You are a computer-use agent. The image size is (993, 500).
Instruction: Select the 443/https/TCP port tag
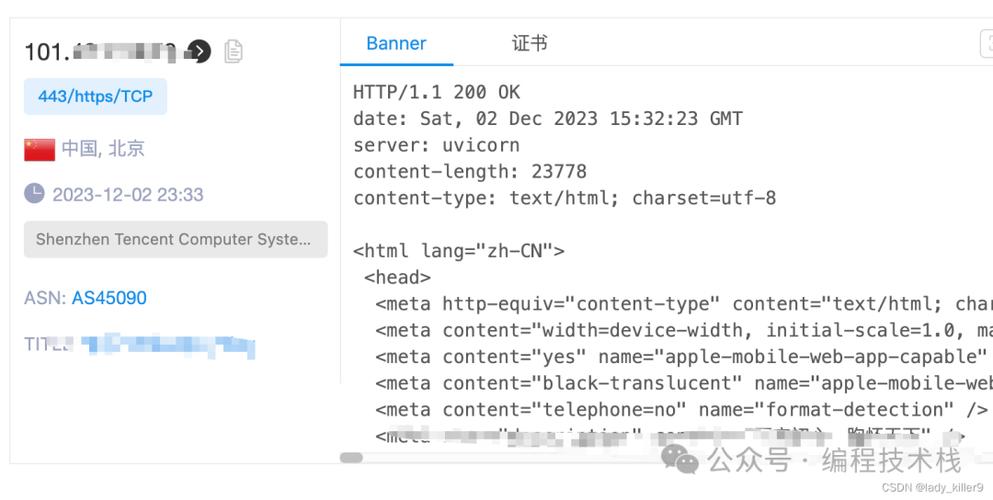point(95,97)
